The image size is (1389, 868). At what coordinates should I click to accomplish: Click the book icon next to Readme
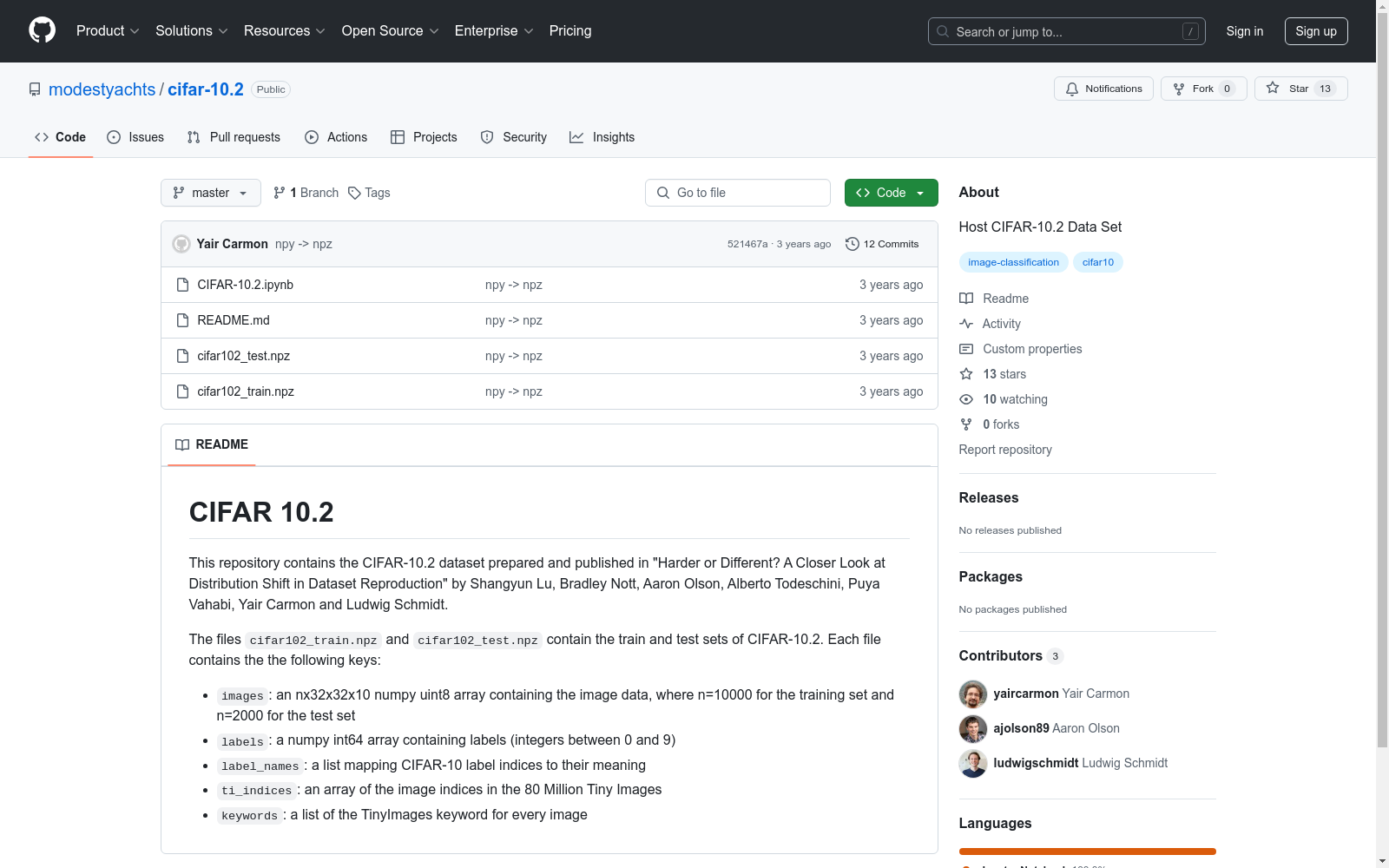966,299
